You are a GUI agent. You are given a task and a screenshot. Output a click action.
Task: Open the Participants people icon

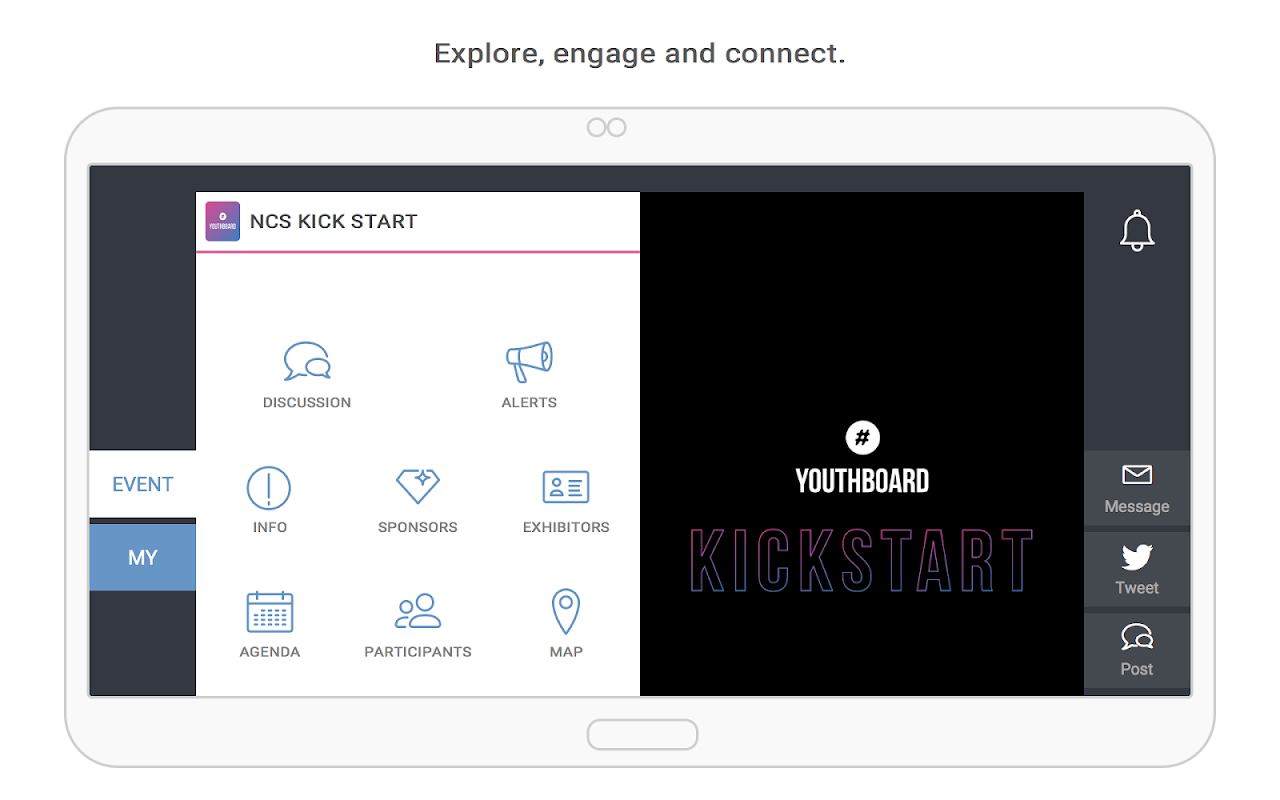[418, 611]
